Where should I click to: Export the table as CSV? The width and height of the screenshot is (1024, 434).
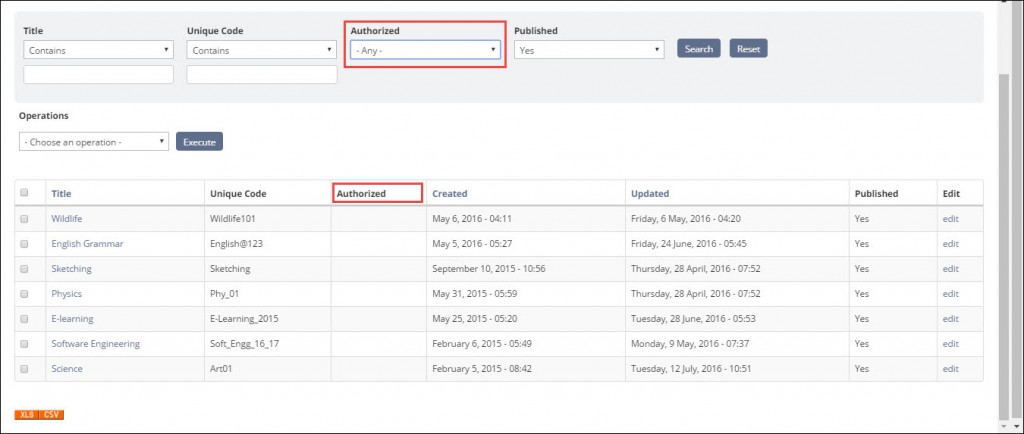coord(52,415)
